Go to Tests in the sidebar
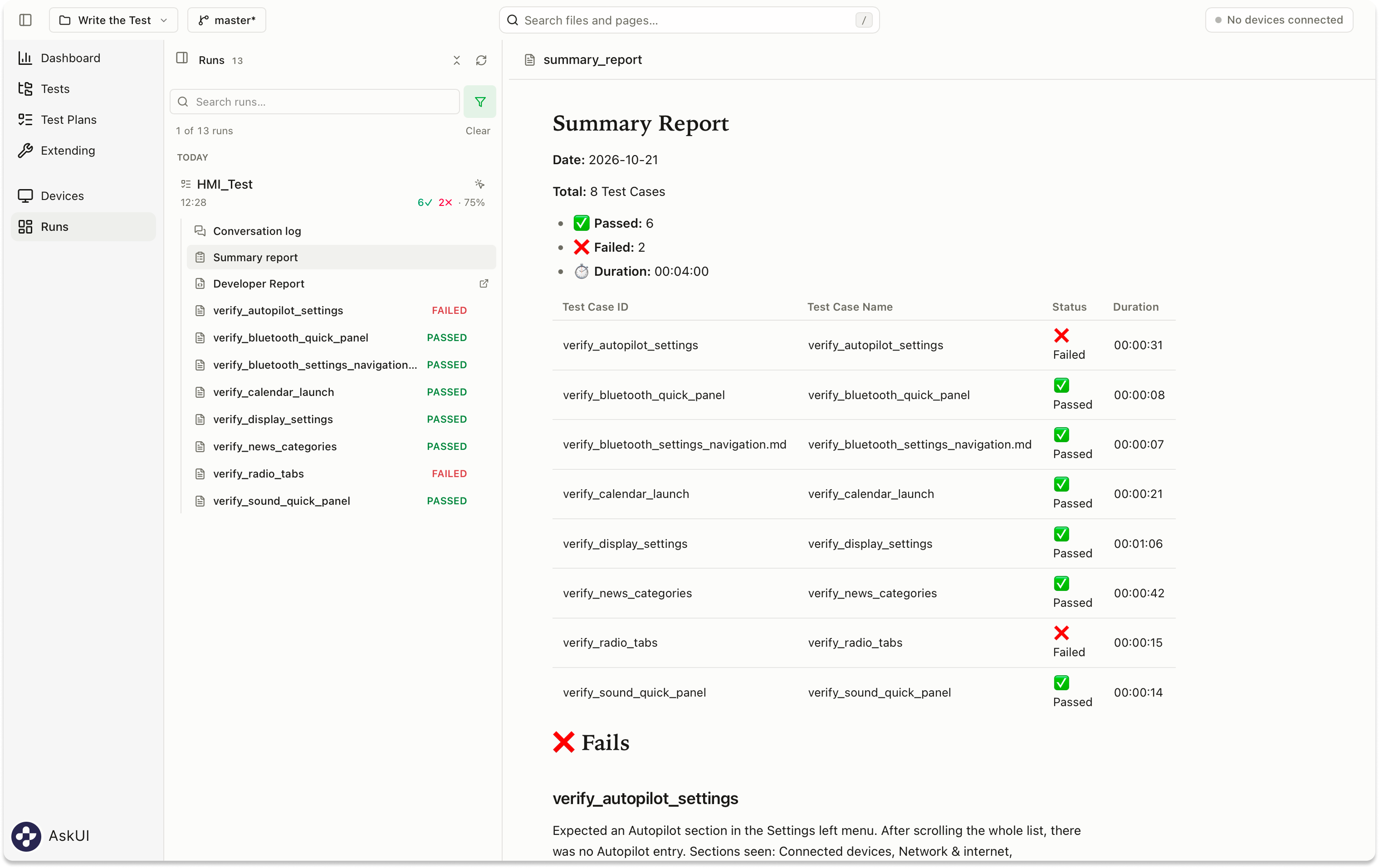 [83, 89]
